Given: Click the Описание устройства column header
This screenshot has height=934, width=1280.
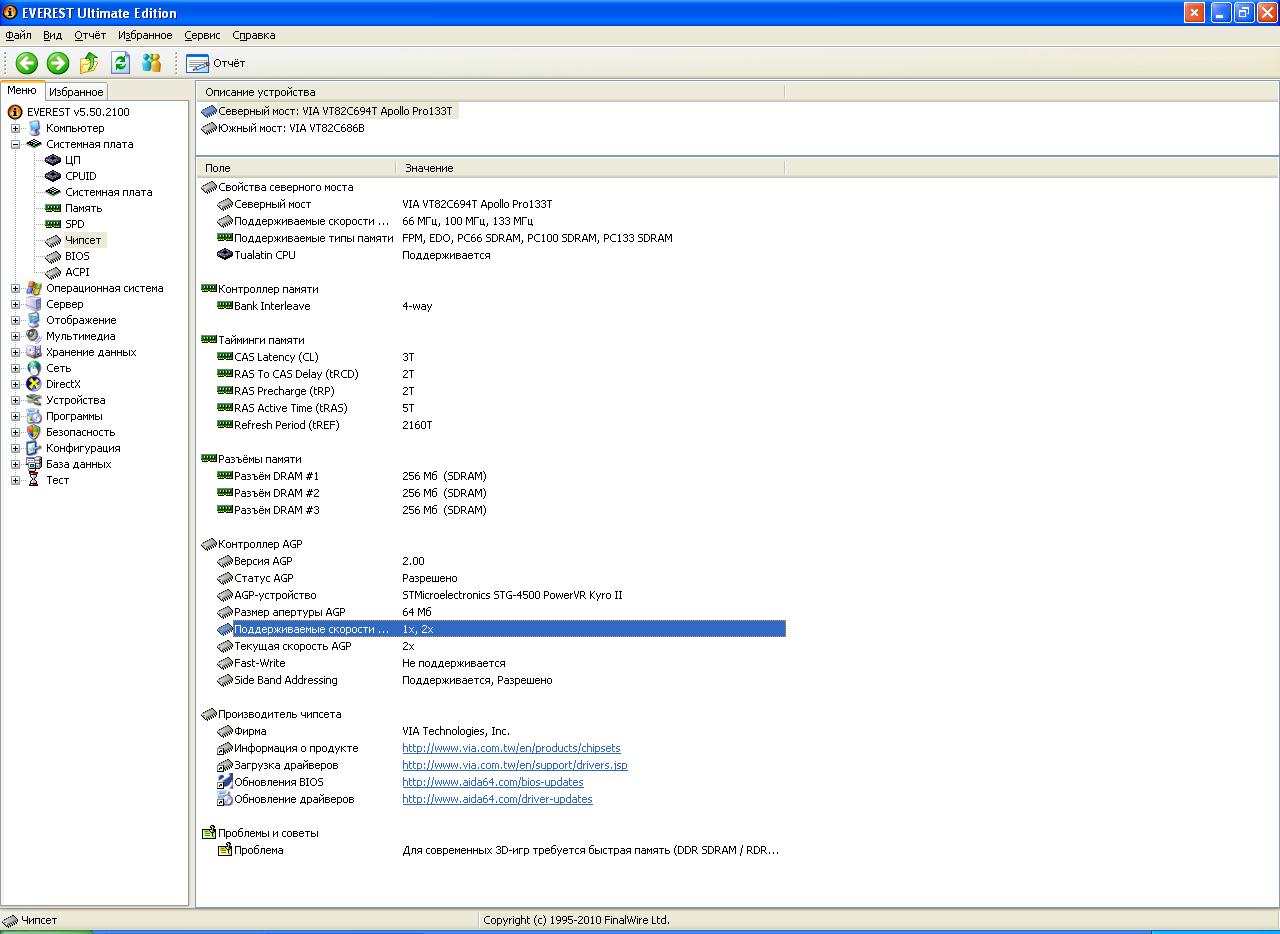Looking at the screenshot, I should (x=490, y=92).
